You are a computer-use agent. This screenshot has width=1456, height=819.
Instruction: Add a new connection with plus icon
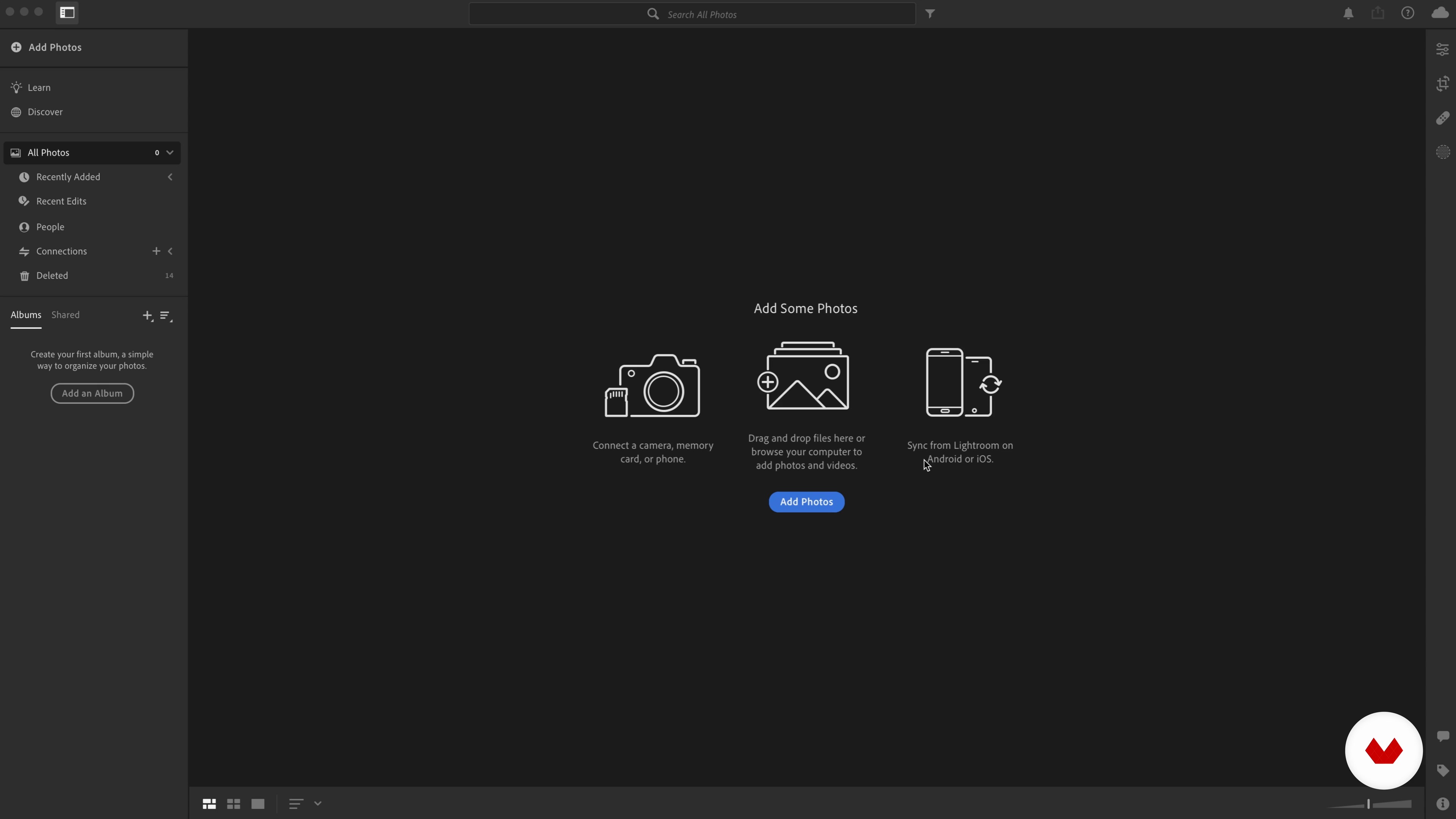tap(157, 251)
